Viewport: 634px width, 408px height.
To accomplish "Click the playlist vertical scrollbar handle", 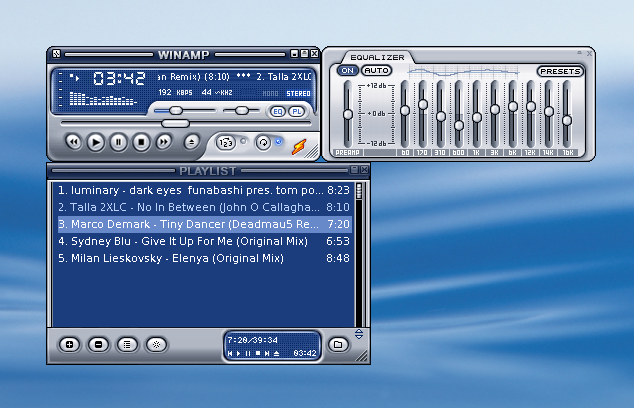I will [359, 191].
